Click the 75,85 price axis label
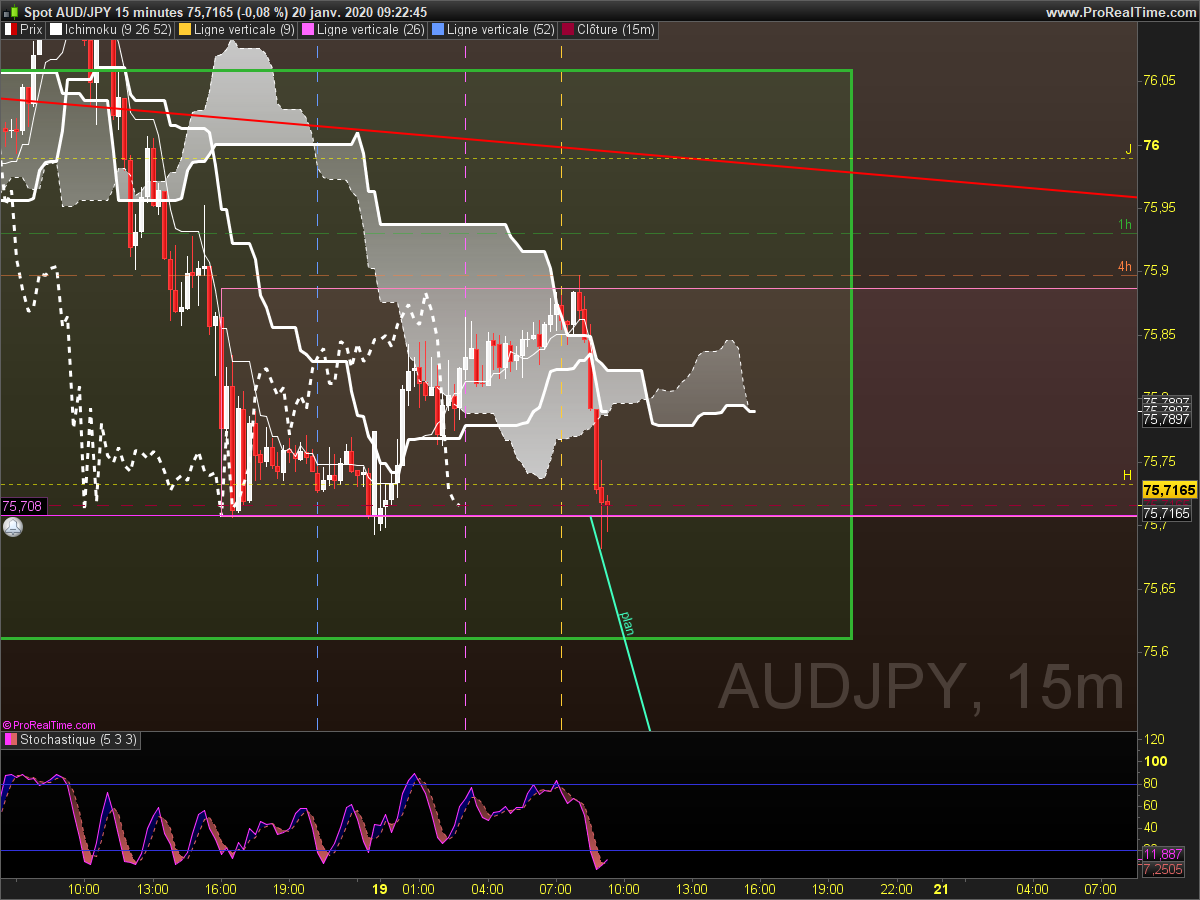This screenshot has width=1200, height=900. tap(1159, 334)
